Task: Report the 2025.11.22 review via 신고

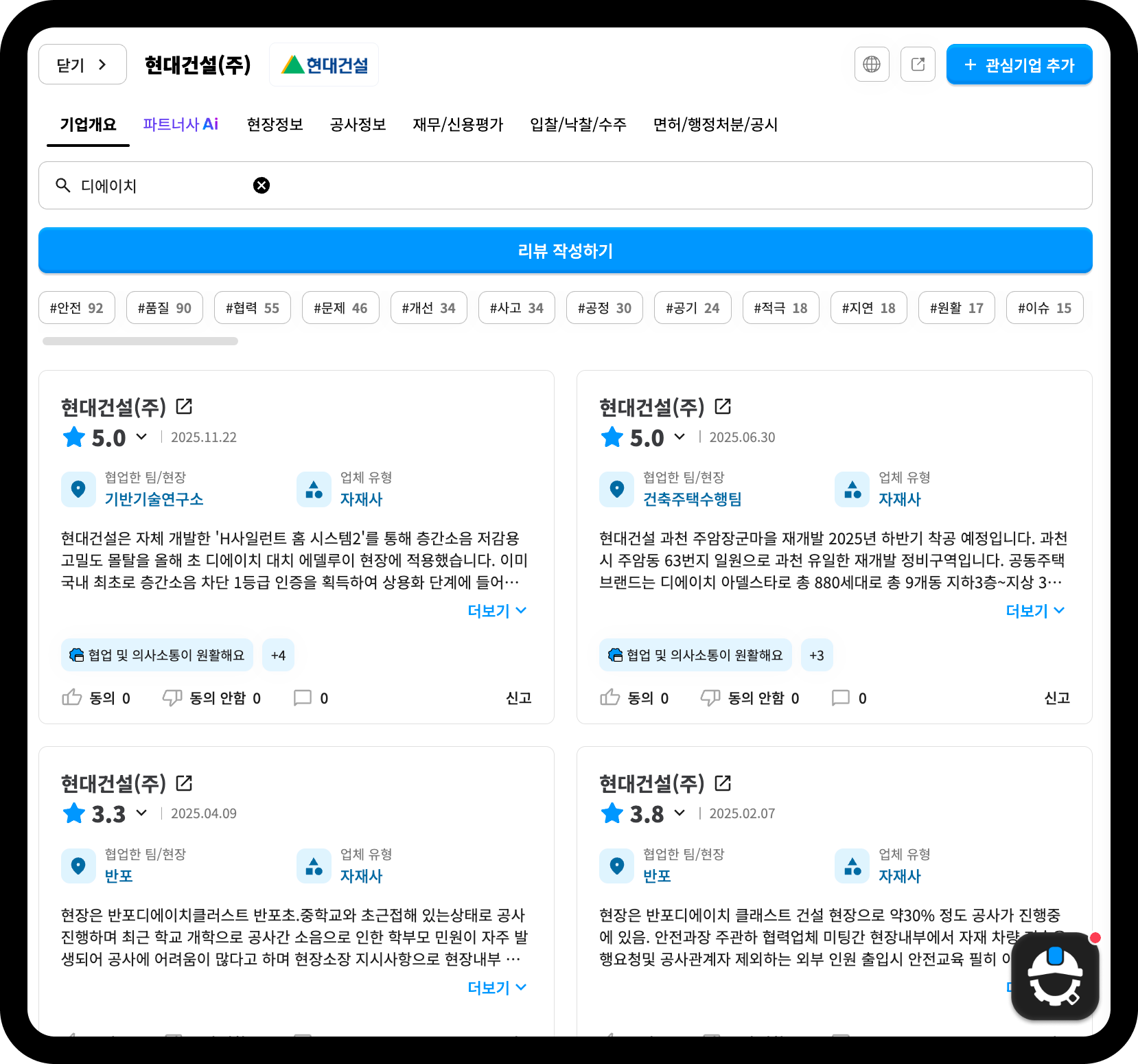Action: click(519, 698)
